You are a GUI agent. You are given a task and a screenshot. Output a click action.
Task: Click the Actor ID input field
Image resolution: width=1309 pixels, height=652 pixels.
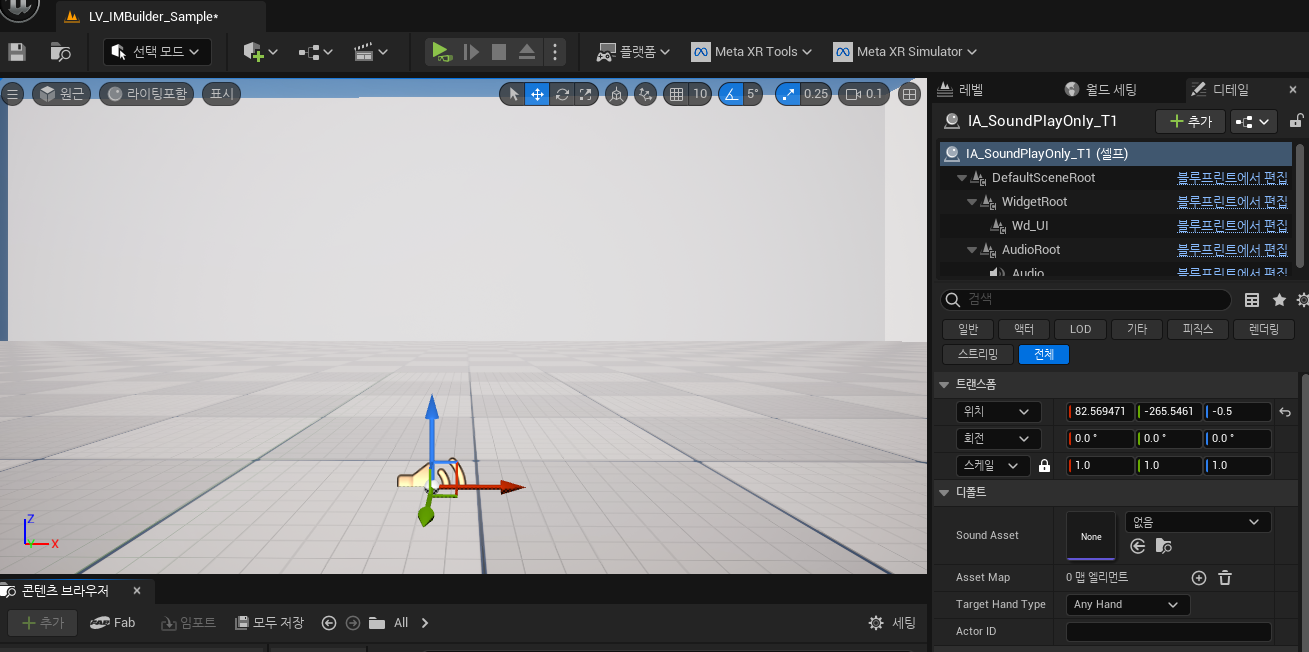1168,632
